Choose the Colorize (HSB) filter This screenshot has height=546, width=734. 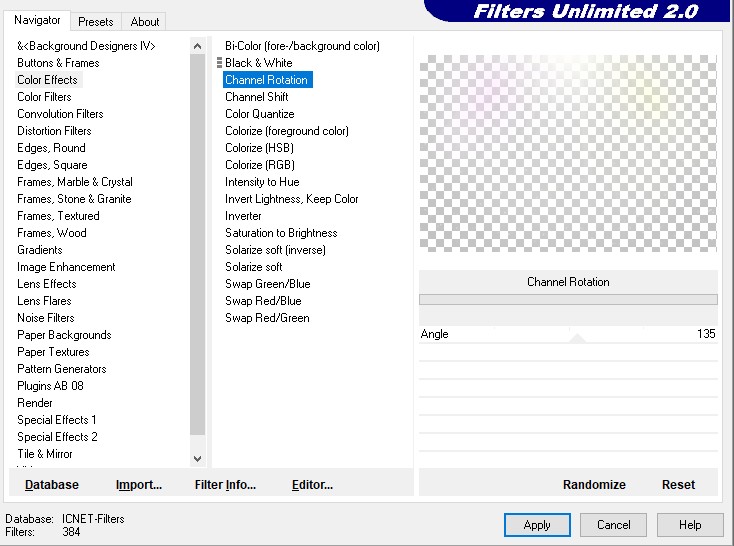click(x=259, y=148)
